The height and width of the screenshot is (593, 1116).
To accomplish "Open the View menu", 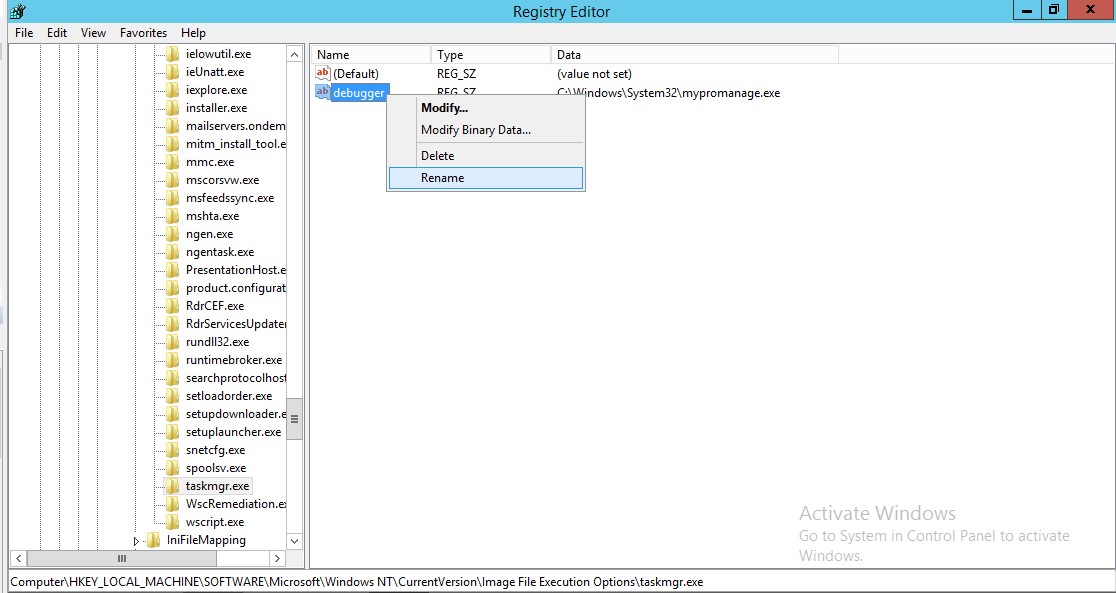I will pos(92,32).
